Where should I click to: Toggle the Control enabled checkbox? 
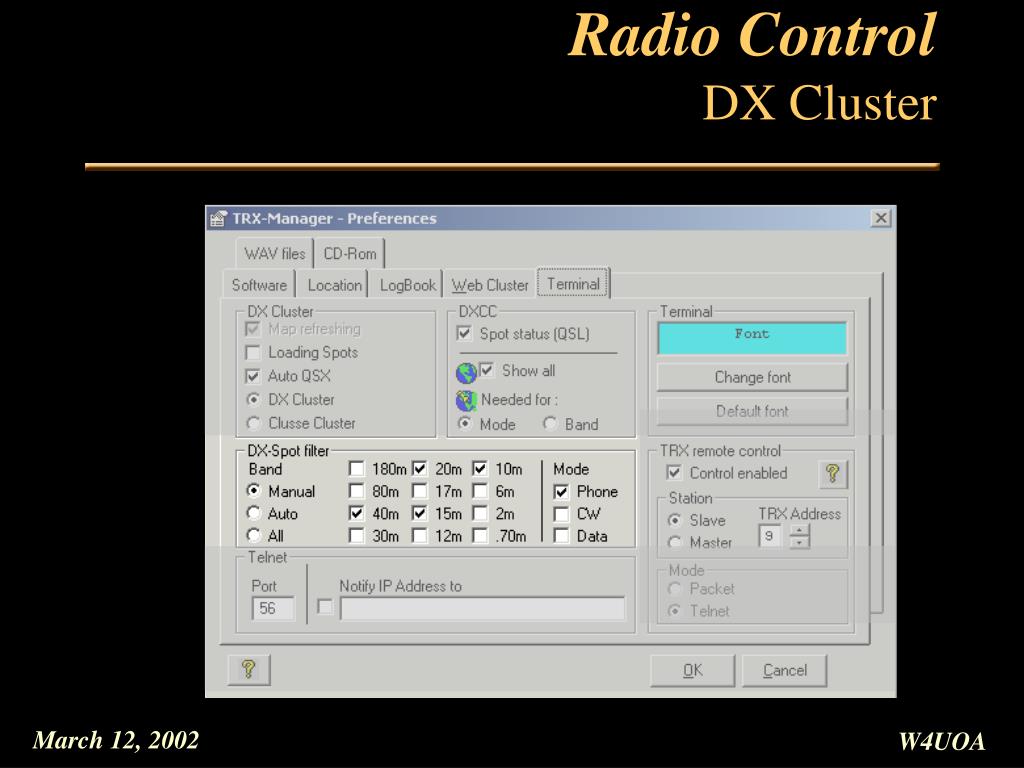coord(674,472)
